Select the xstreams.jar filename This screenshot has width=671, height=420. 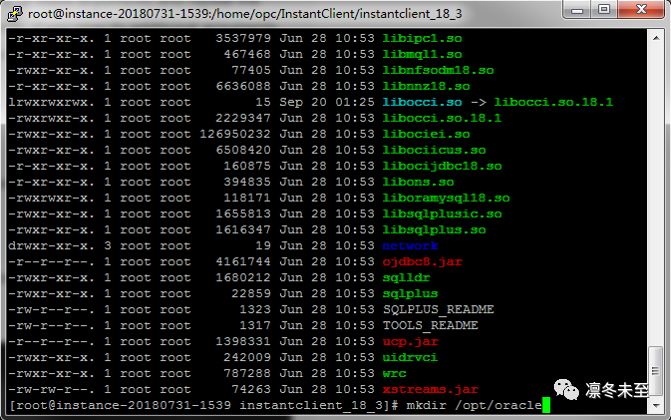430,390
